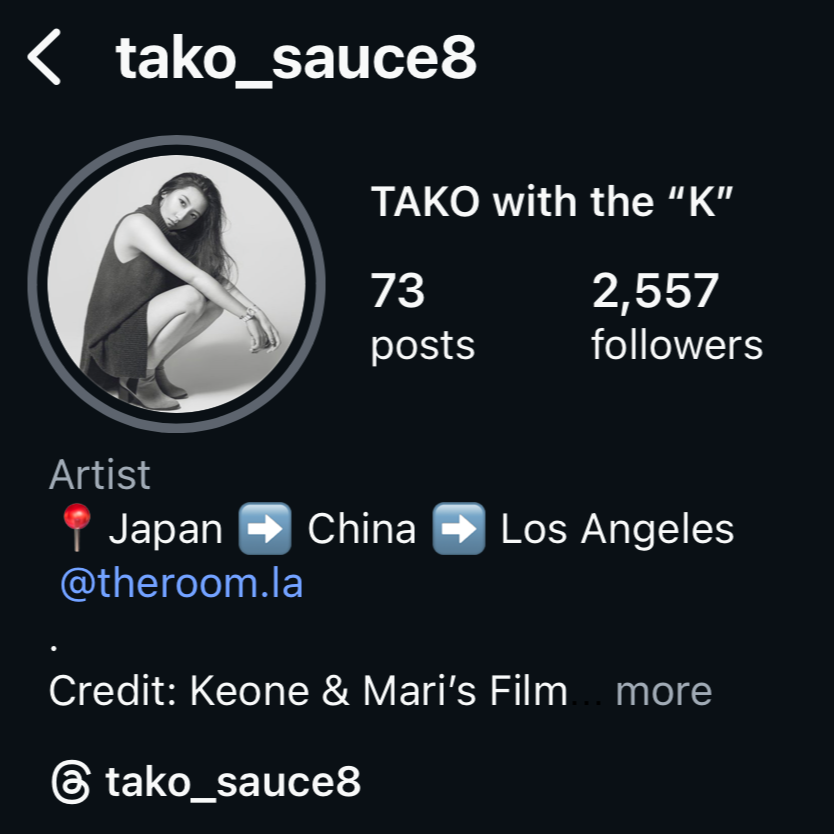Go back using the left chevron arrow
Viewport: 834px width, 834px height.
[x=44, y=57]
